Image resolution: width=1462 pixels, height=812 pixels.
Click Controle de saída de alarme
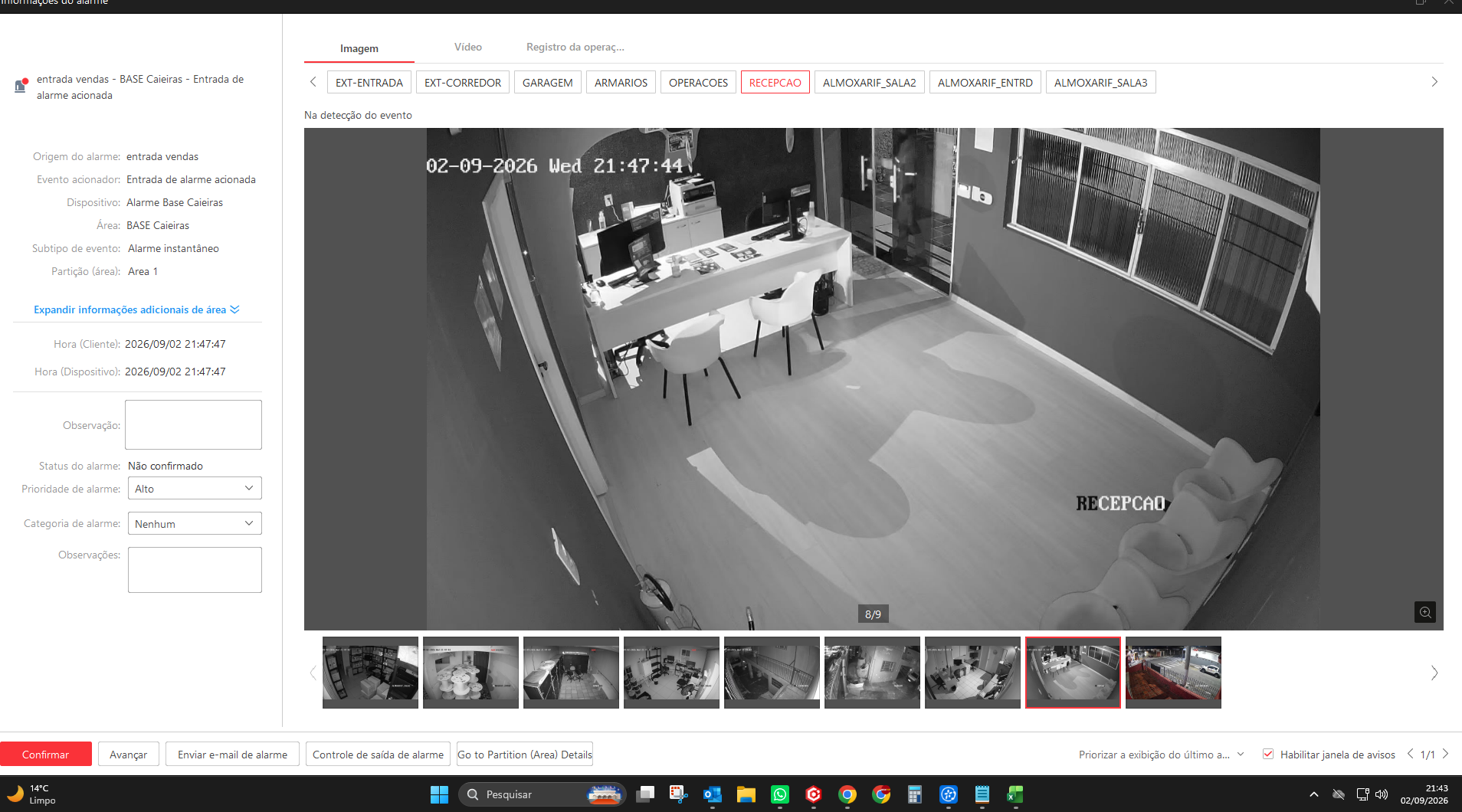(x=379, y=754)
